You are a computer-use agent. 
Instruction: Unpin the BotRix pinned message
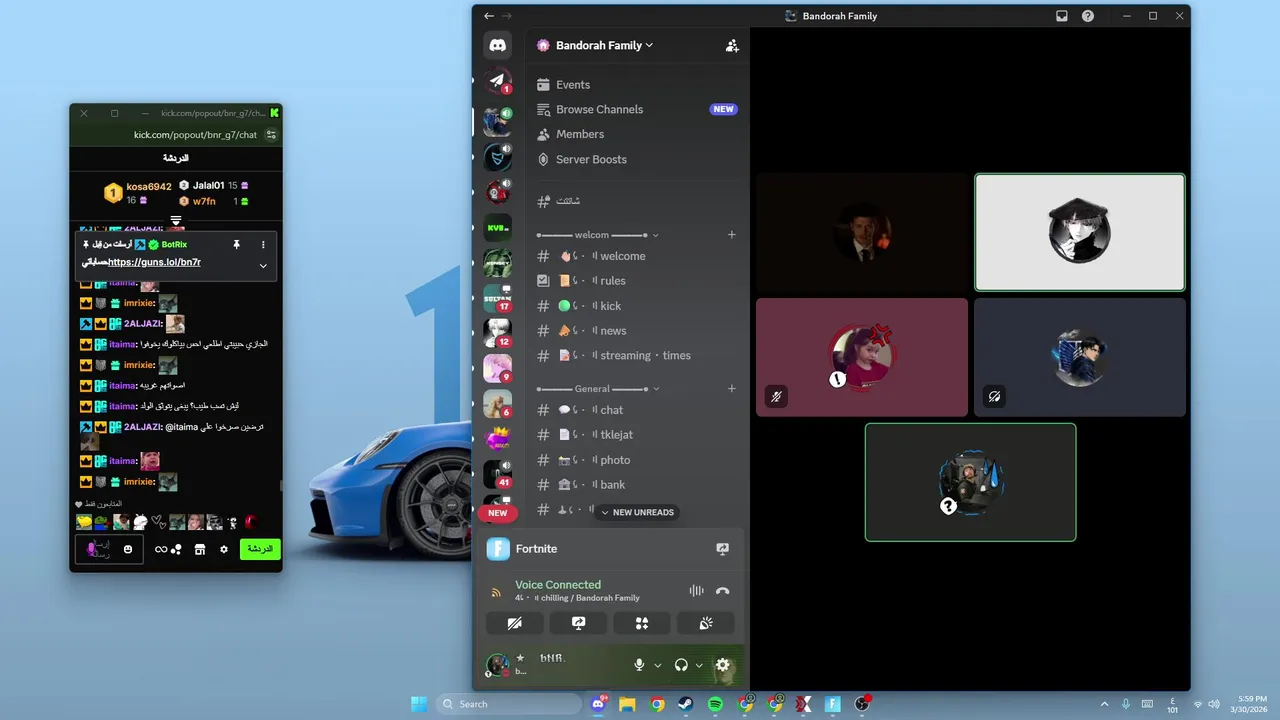click(237, 244)
